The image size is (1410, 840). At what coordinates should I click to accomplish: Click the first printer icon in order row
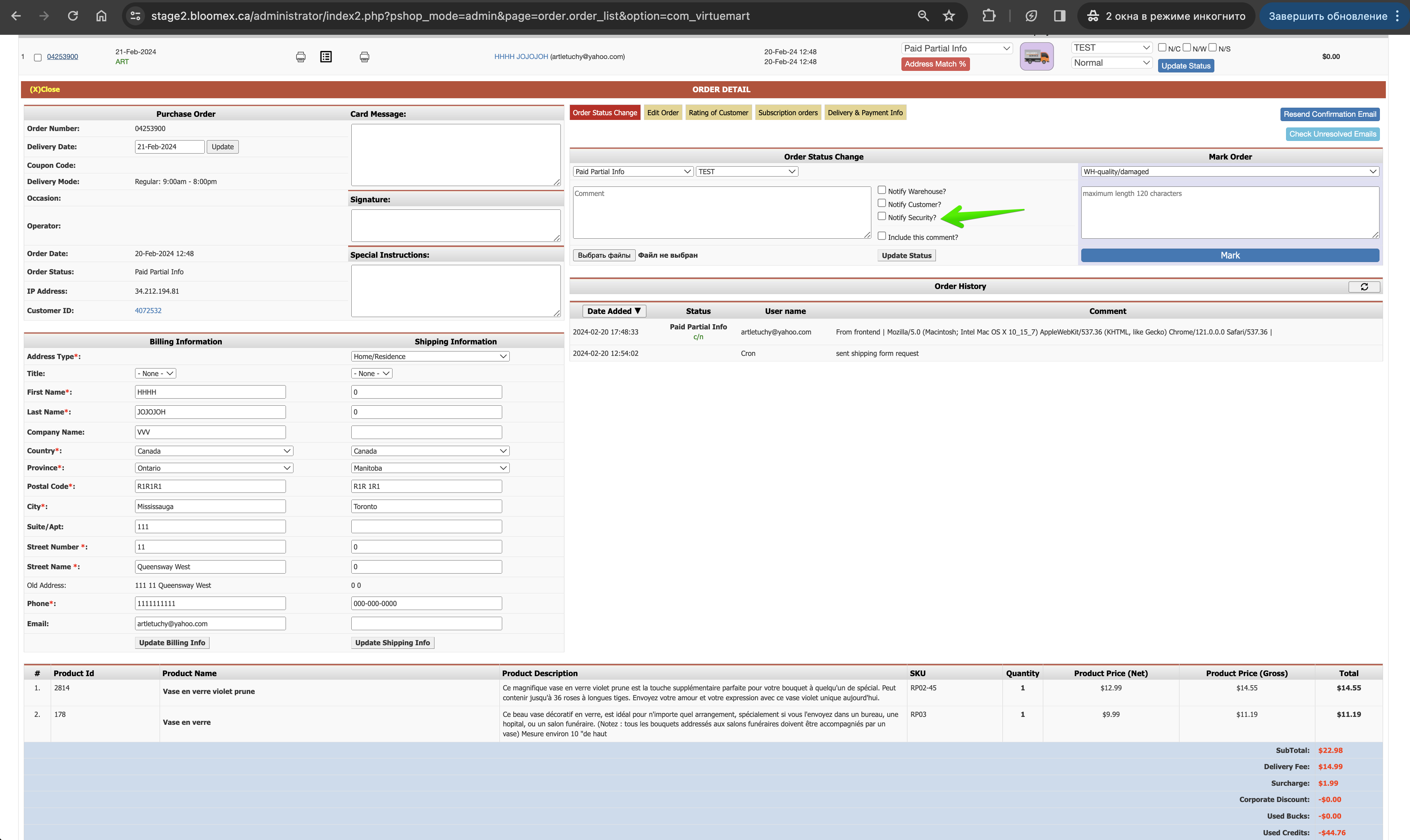[301, 57]
